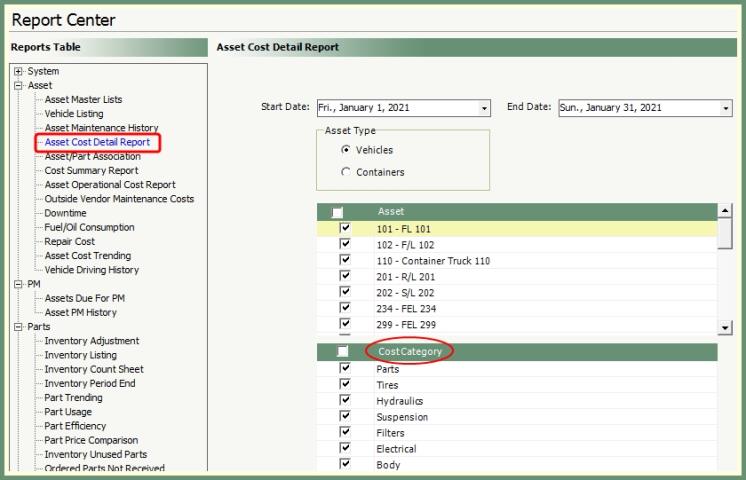Collapse the Asset tree node
Viewport: 746px width, 480px height.
pyautogui.click(x=18, y=86)
